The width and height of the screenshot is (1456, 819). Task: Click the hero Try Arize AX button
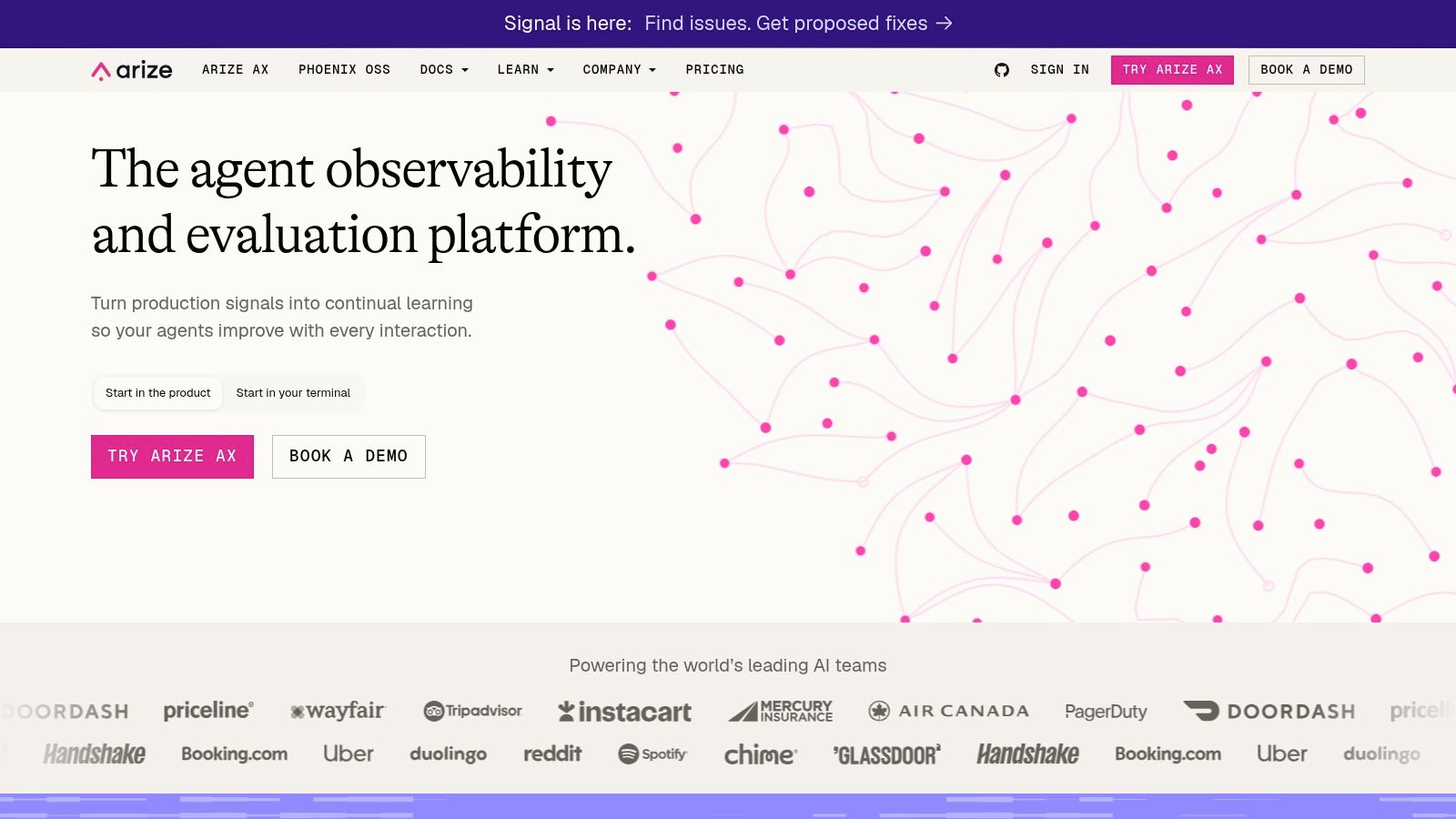tap(172, 457)
